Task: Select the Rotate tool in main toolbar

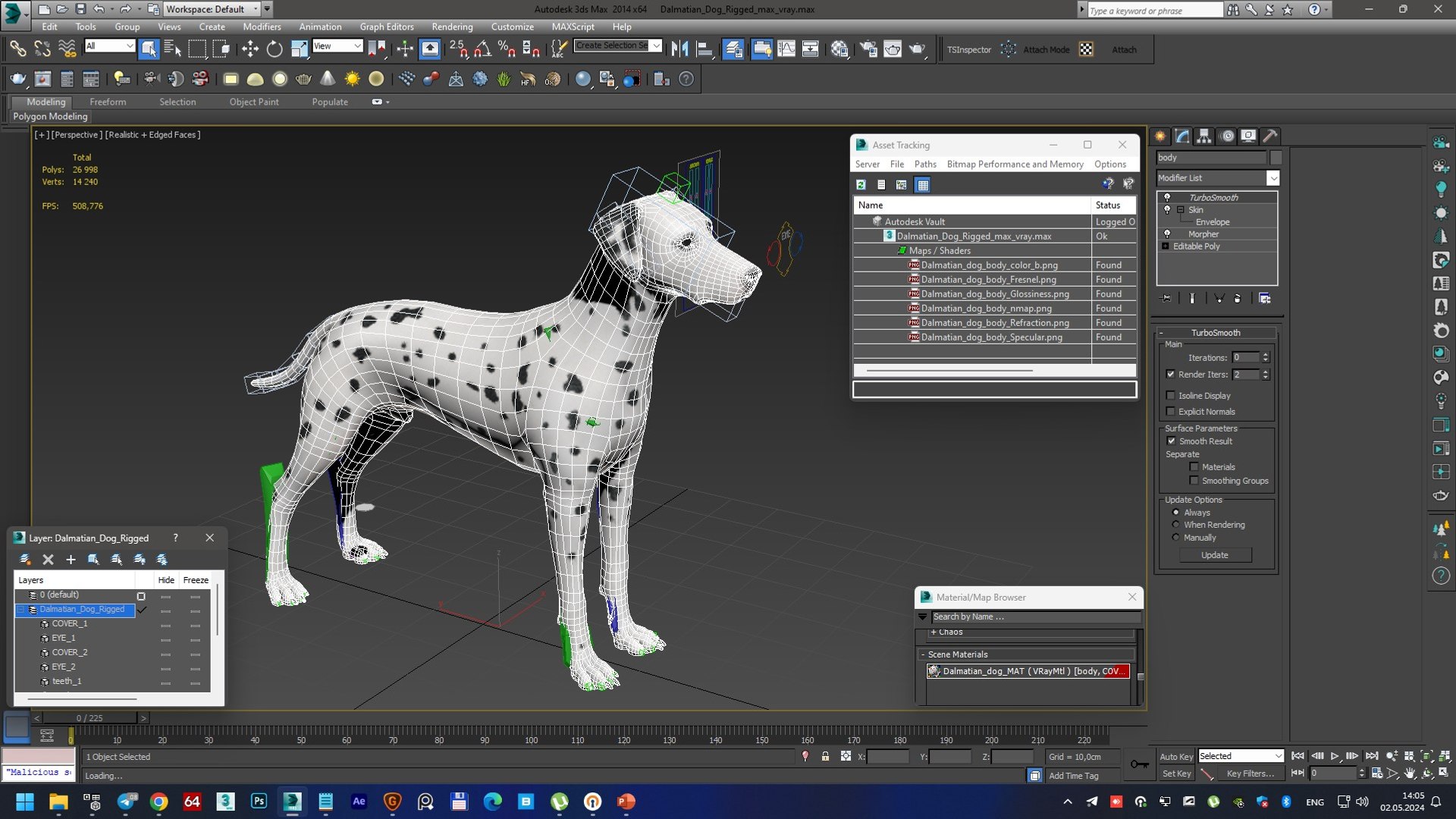Action: 275,50
